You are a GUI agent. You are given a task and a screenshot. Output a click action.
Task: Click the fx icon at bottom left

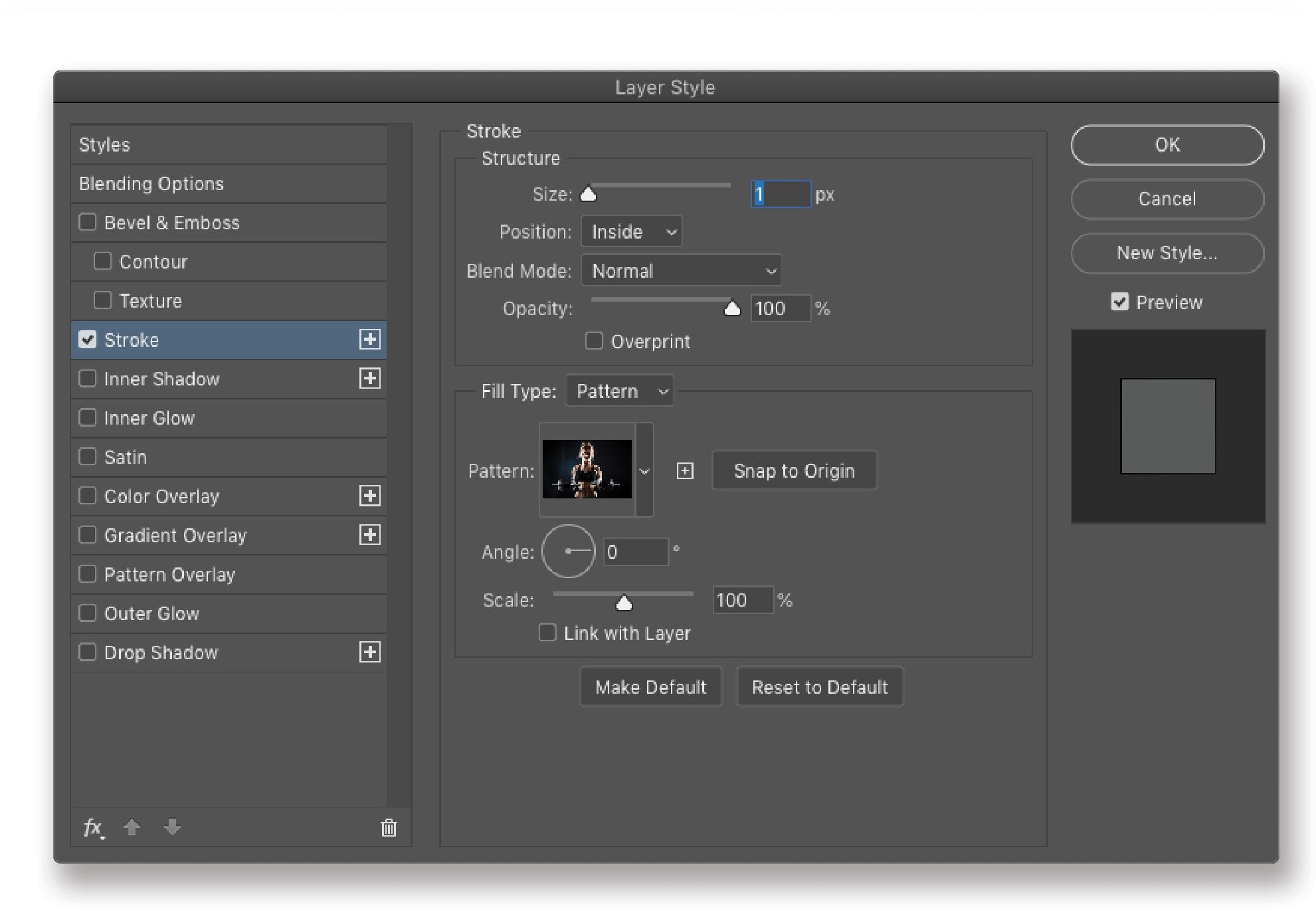point(93,827)
